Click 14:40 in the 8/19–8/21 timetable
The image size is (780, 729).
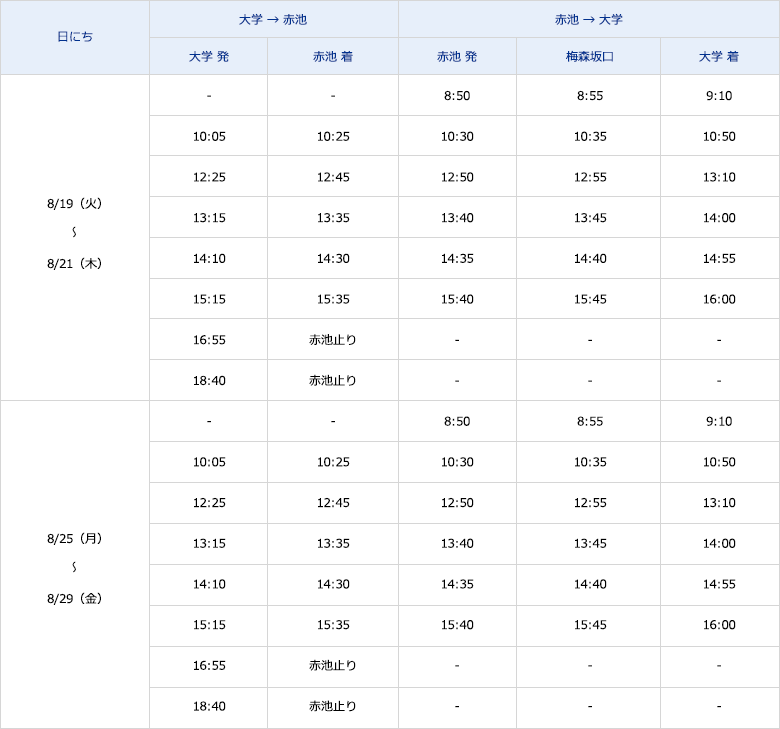(x=589, y=259)
